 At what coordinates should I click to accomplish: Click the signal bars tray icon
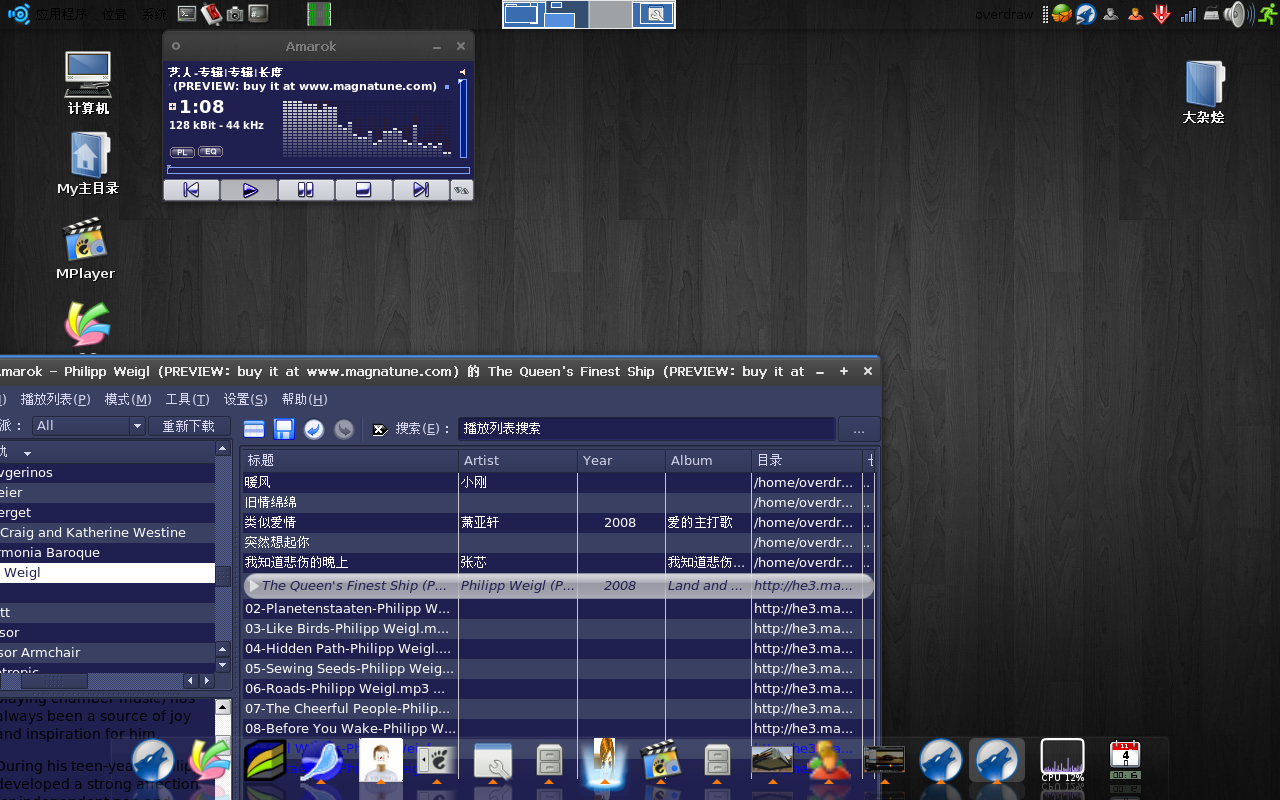(1187, 14)
